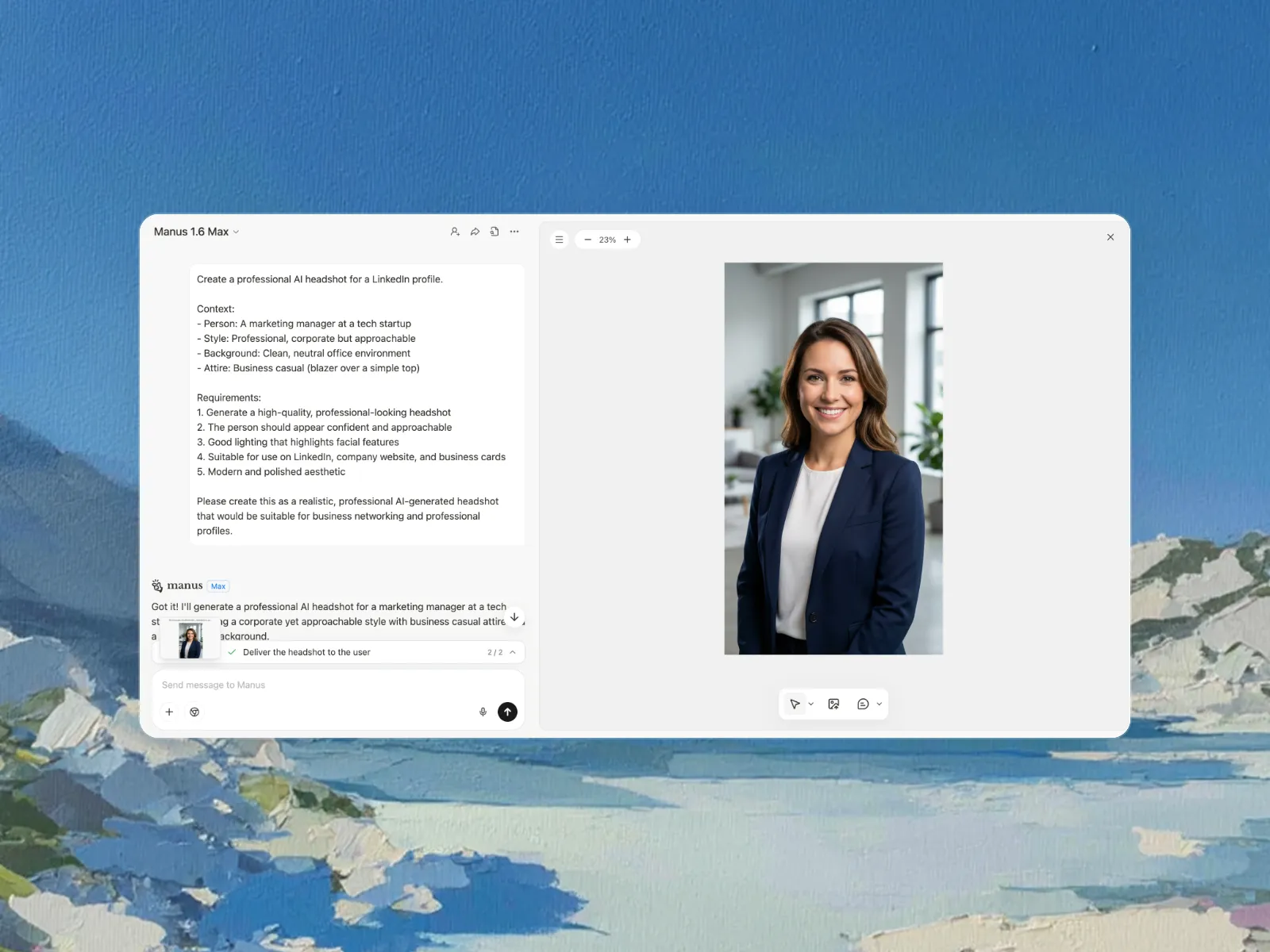Expand the pointer tool options chevron
The image size is (1270, 952).
point(811,704)
